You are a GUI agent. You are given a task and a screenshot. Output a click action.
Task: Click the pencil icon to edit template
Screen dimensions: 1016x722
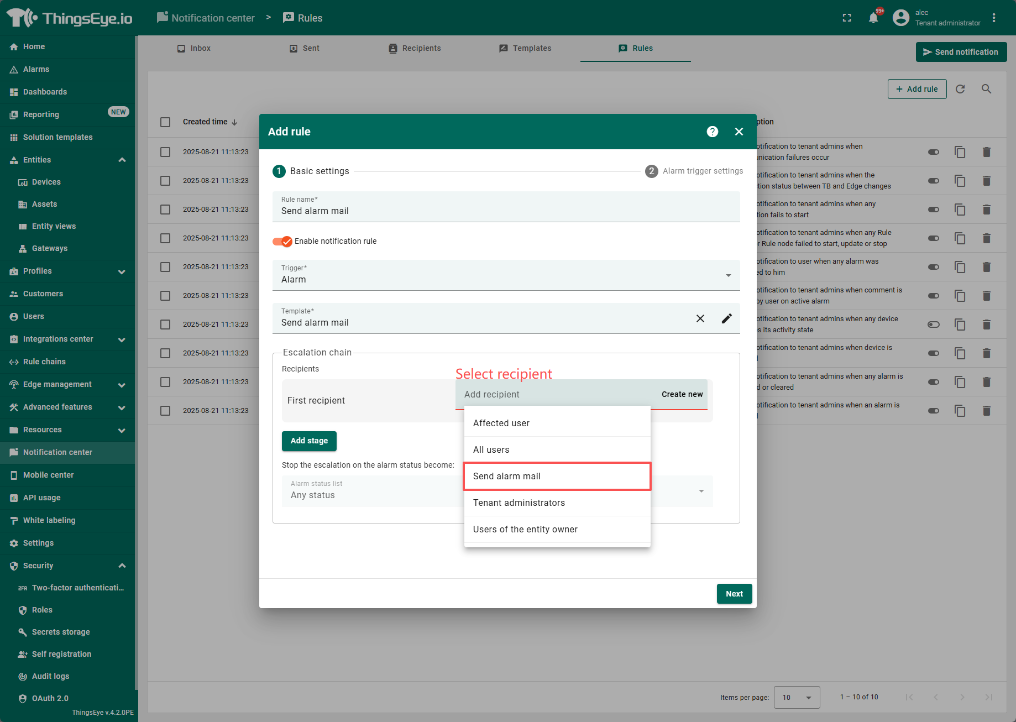[727, 319]
